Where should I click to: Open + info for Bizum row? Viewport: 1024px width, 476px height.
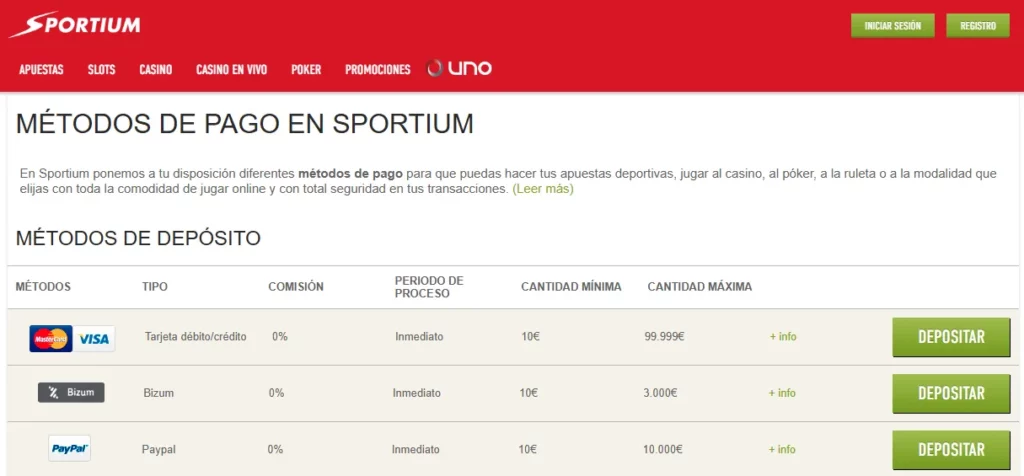tap(782, 393)
